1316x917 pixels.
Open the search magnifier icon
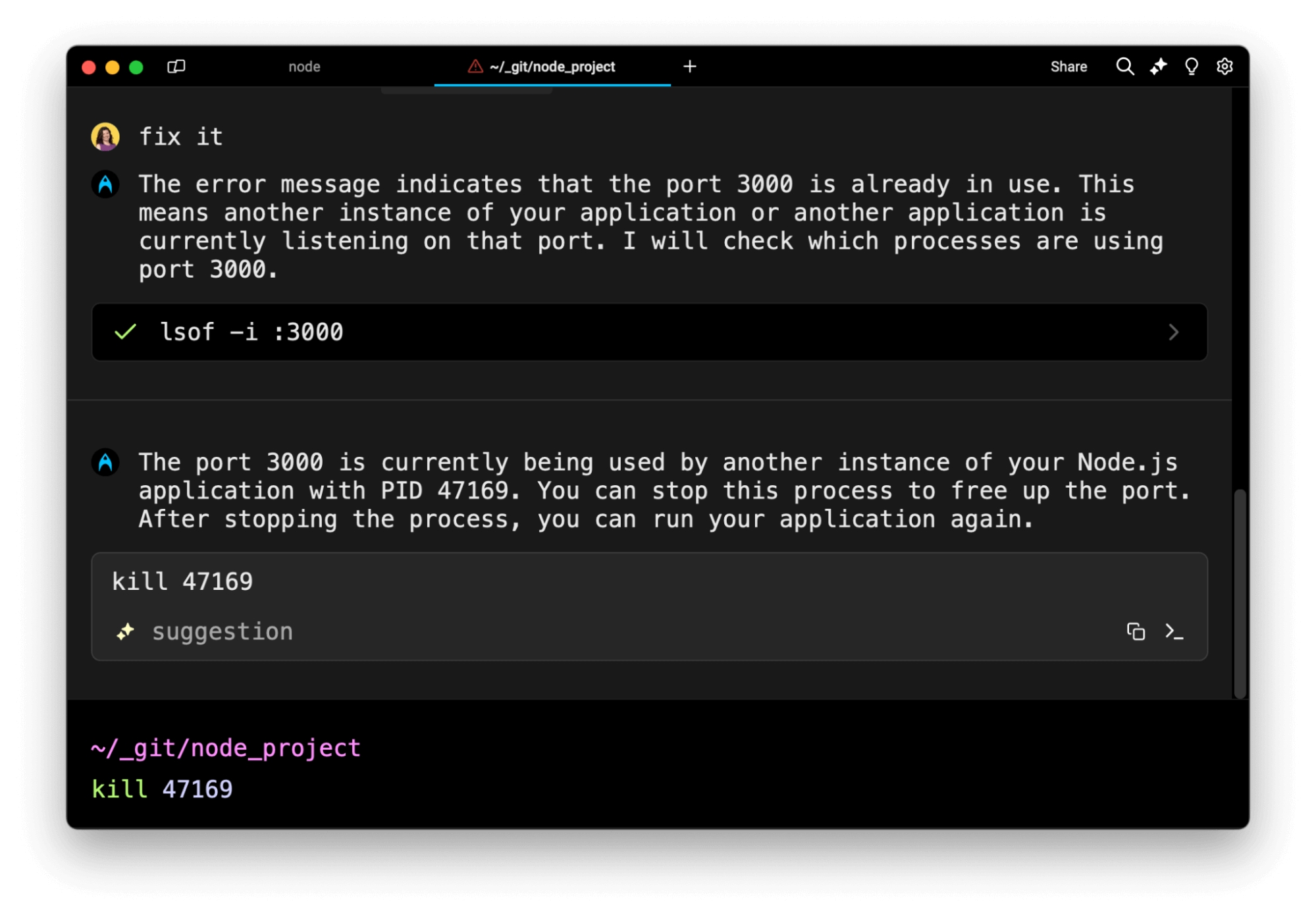pos(1124,66)
